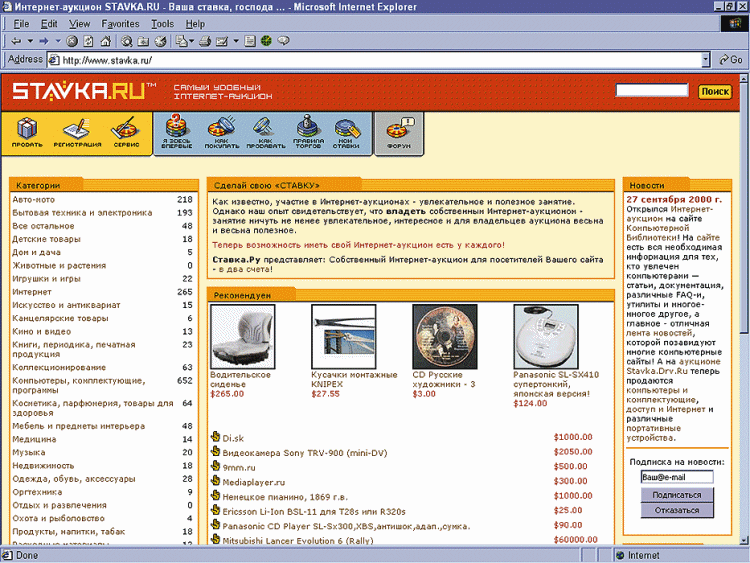The width and height of the screenshot is (750, 563).
Task: Click the hand icon beside Di.sk listing
Action: (x=215, y=437)
